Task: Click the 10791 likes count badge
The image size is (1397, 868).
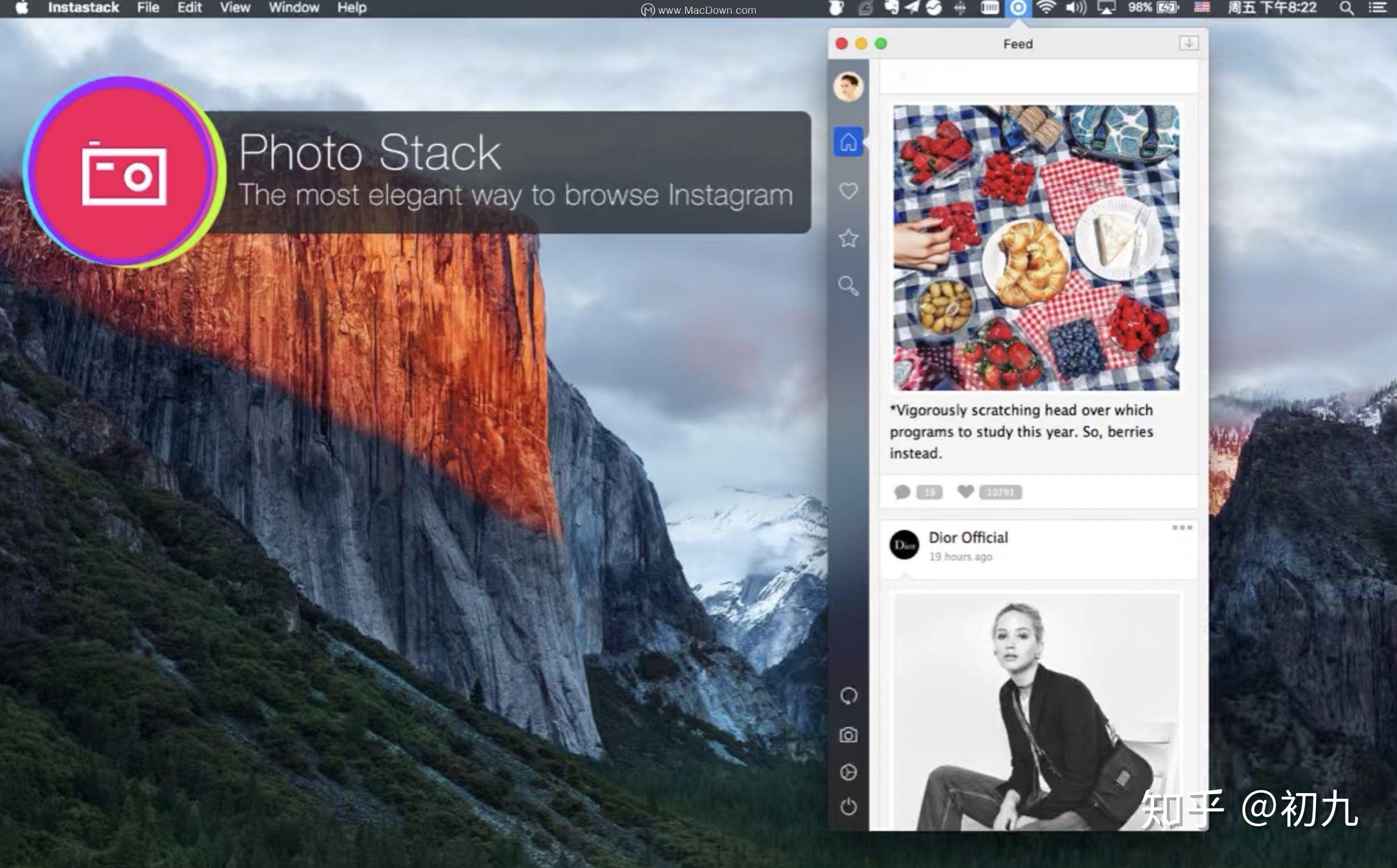Action: pyautogui.click(x=1000, y=492)
